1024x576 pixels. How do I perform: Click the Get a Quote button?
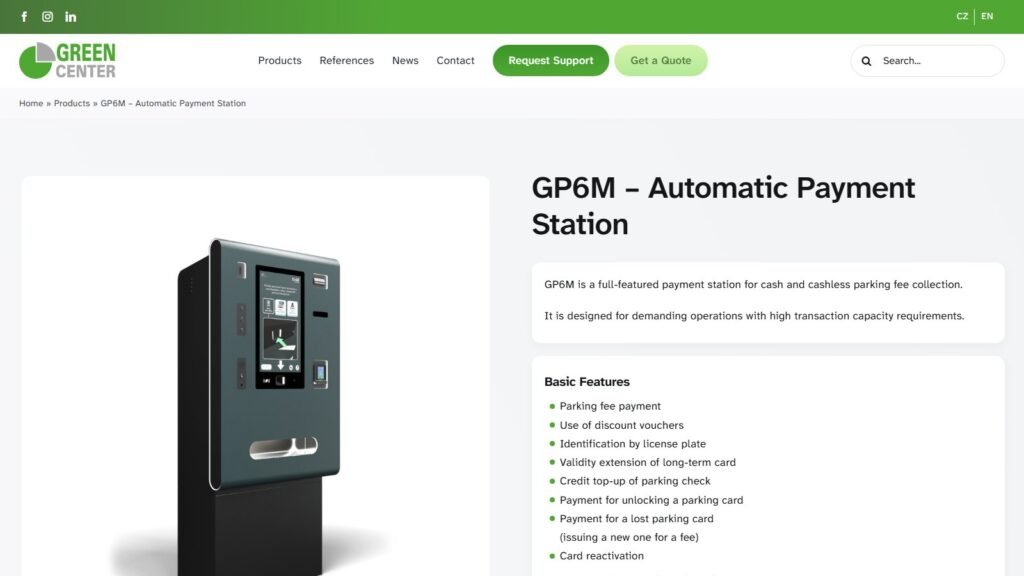(661, 60)
